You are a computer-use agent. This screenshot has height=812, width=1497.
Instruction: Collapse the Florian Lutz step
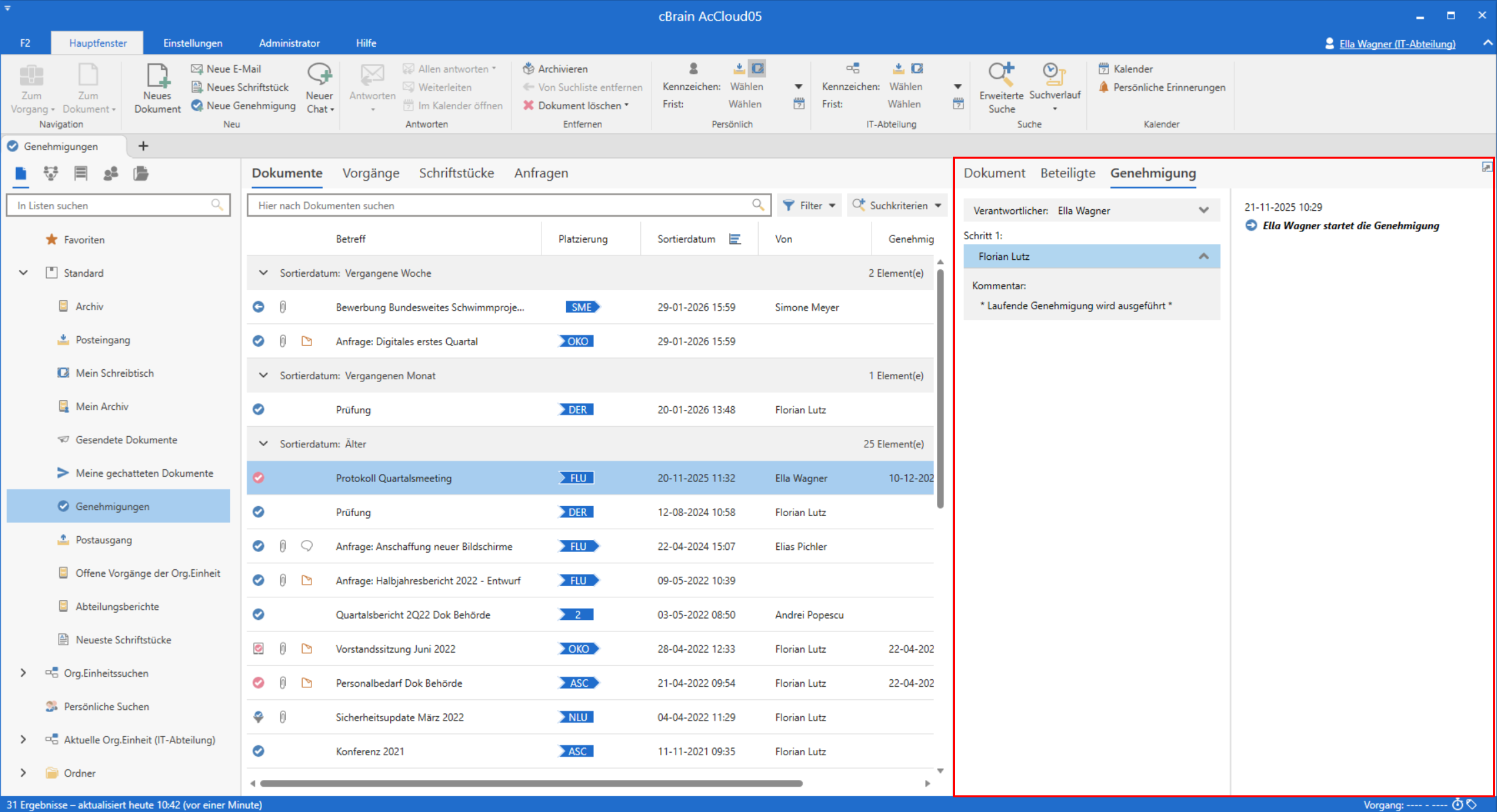(x=1204, y=257)
